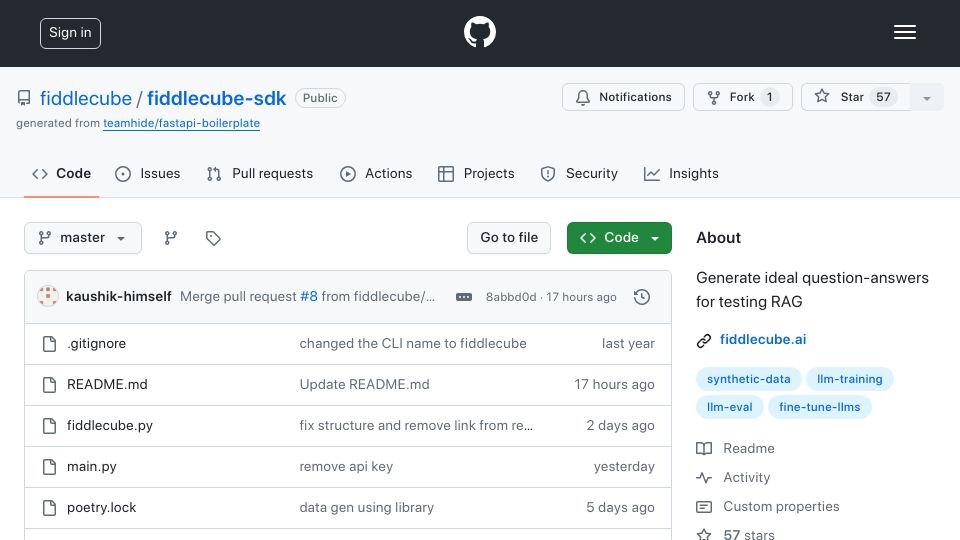Click the Public visibility badge
Viewport: 960px width, 540px height.
[x=320, y=98]
